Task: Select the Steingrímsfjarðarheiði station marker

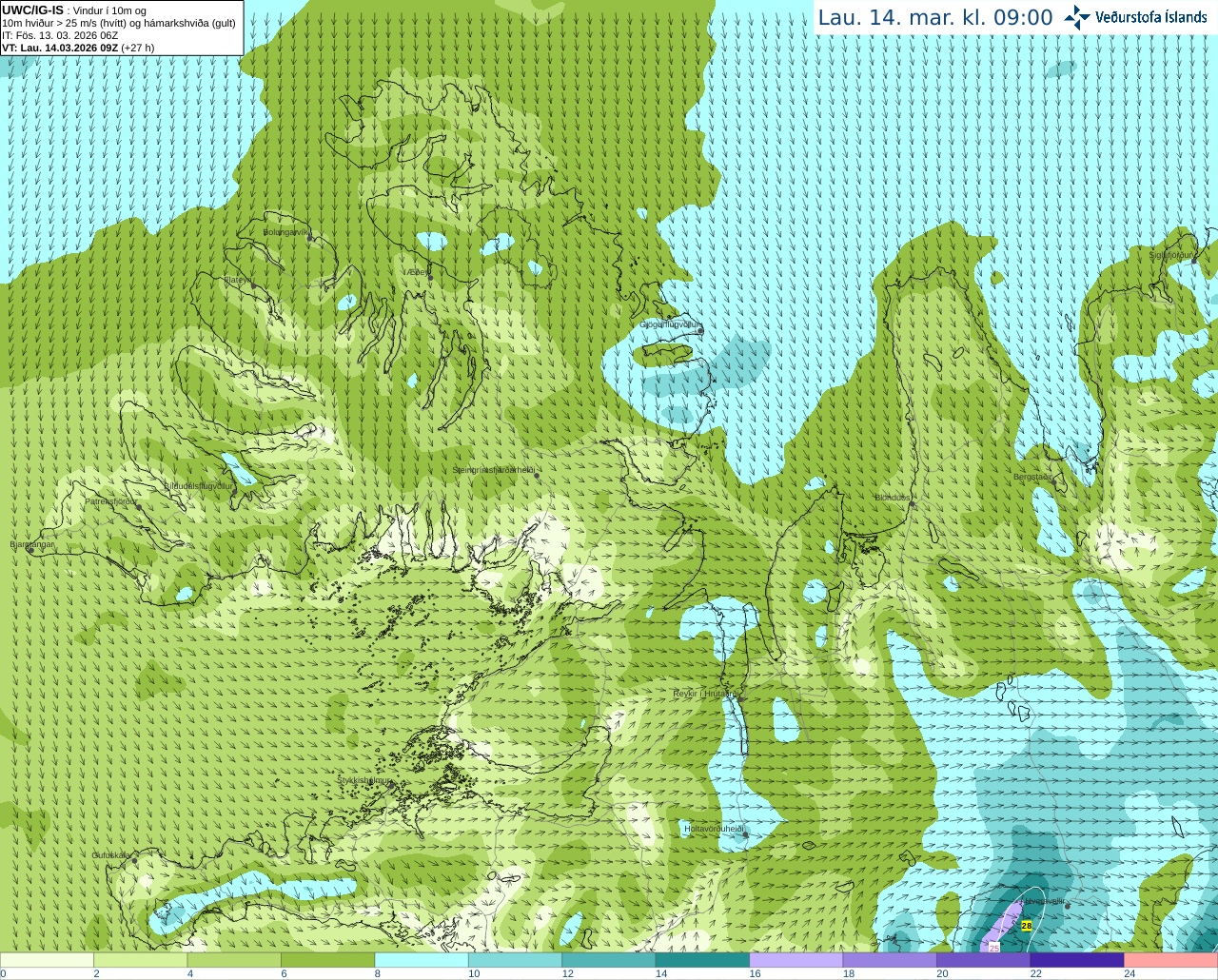Action: coord(538,474)
